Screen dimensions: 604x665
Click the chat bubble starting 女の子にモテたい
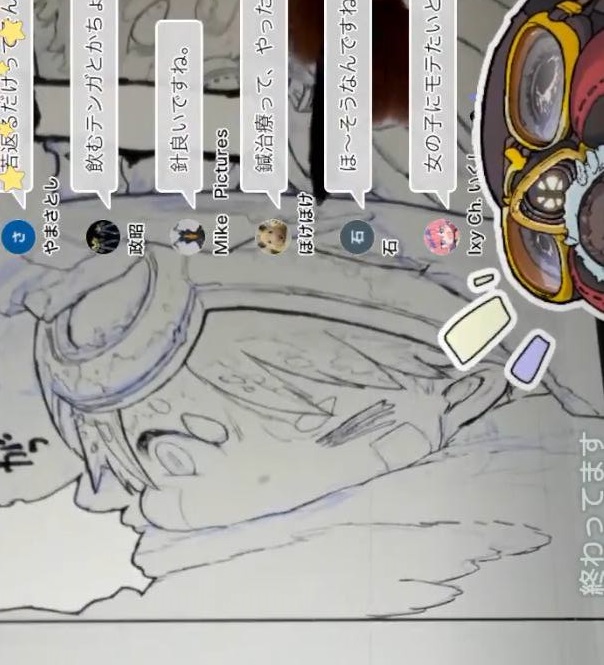tap(433, 104)
